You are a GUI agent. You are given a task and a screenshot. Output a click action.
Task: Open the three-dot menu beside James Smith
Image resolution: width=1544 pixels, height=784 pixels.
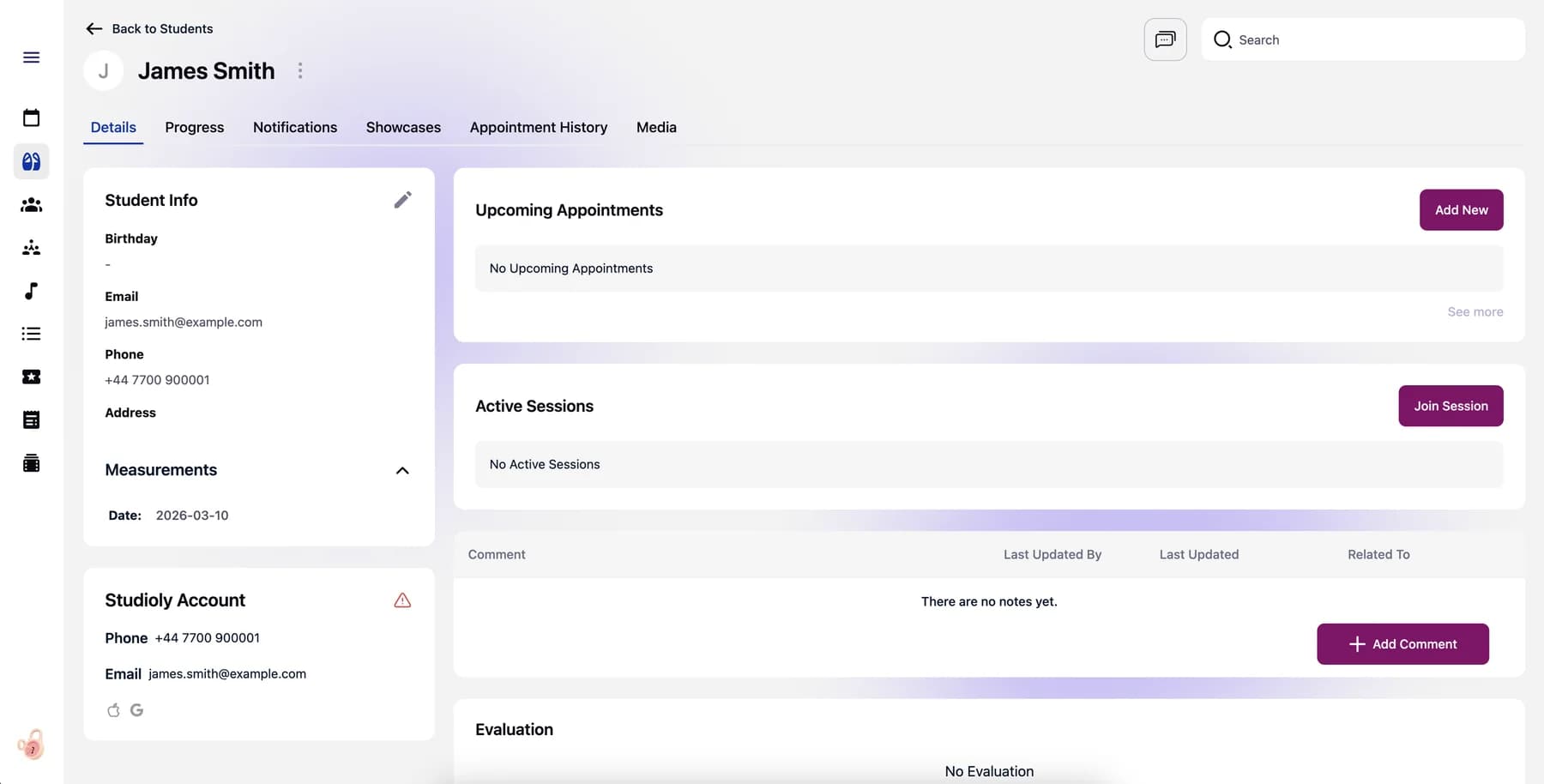[300, 70]
